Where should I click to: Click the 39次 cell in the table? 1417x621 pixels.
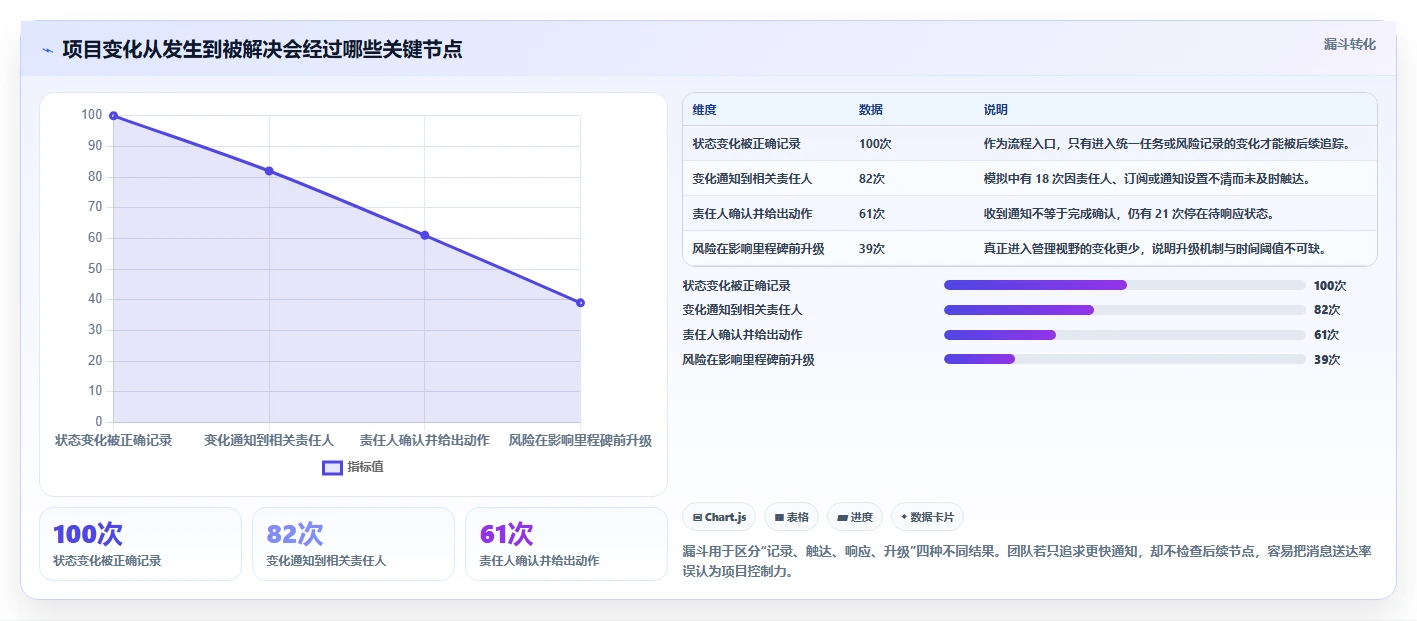click(872, 249)
